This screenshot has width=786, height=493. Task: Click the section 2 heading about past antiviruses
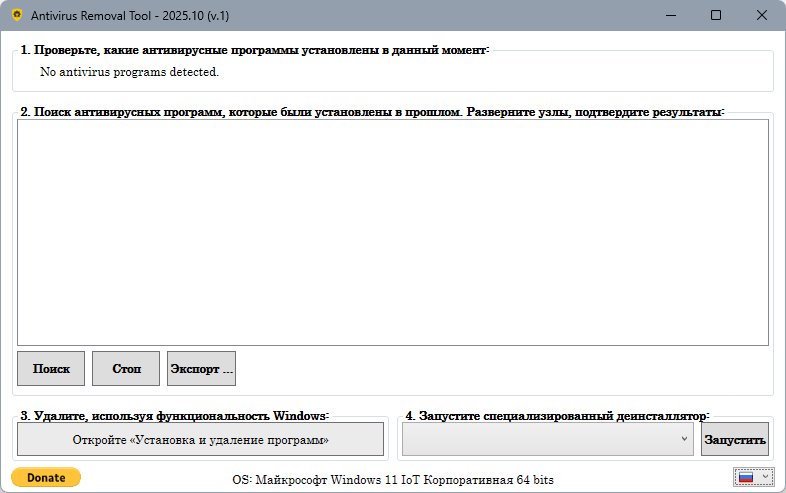click(x=372, y=112)
